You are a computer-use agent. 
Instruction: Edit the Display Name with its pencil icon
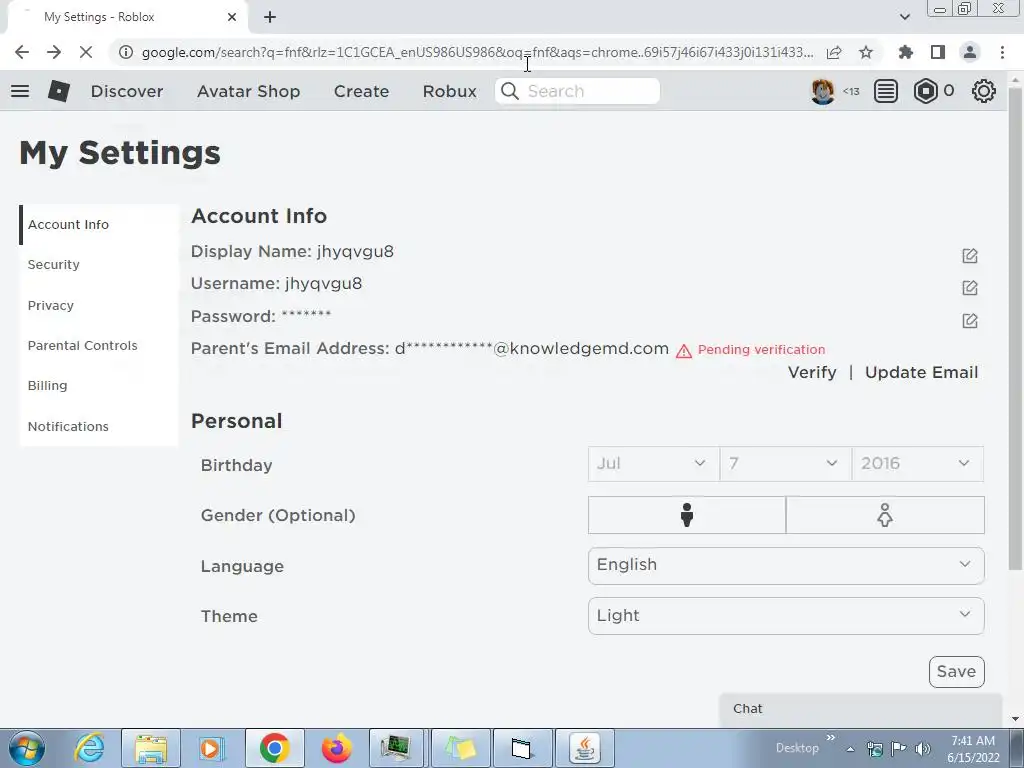[x=970, y=255]
